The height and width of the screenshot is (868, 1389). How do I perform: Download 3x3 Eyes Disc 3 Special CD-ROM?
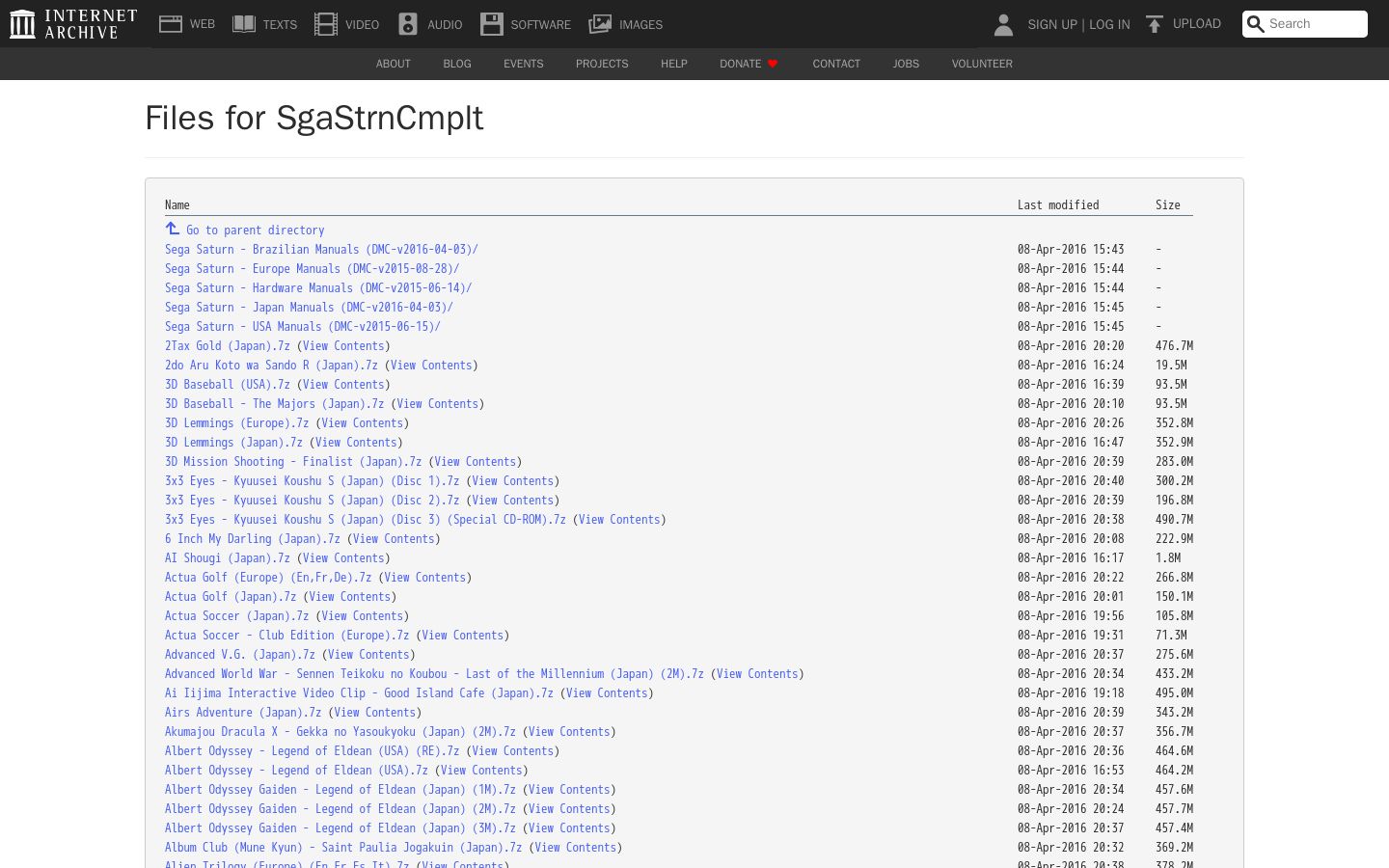[366, 520]
